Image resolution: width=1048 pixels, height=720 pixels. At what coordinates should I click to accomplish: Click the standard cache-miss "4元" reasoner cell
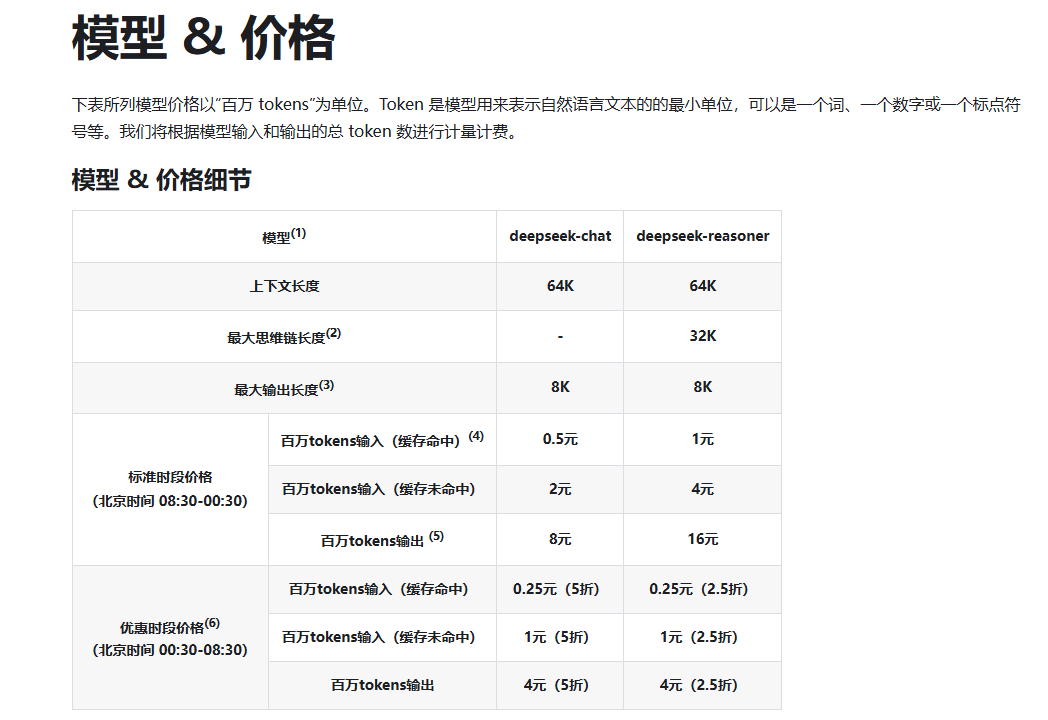point(702,489)
